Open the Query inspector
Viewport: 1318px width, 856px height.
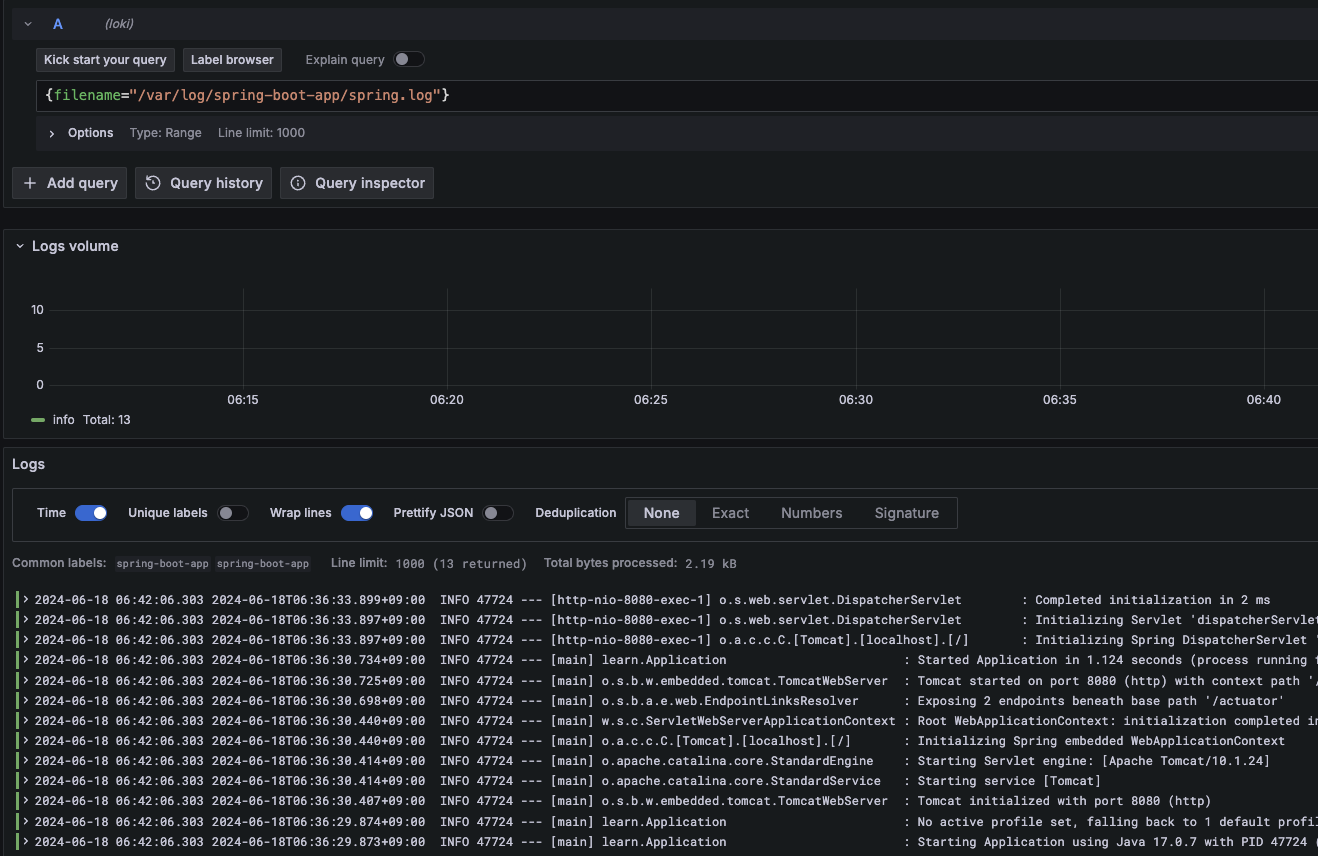[x=357, y=183]
